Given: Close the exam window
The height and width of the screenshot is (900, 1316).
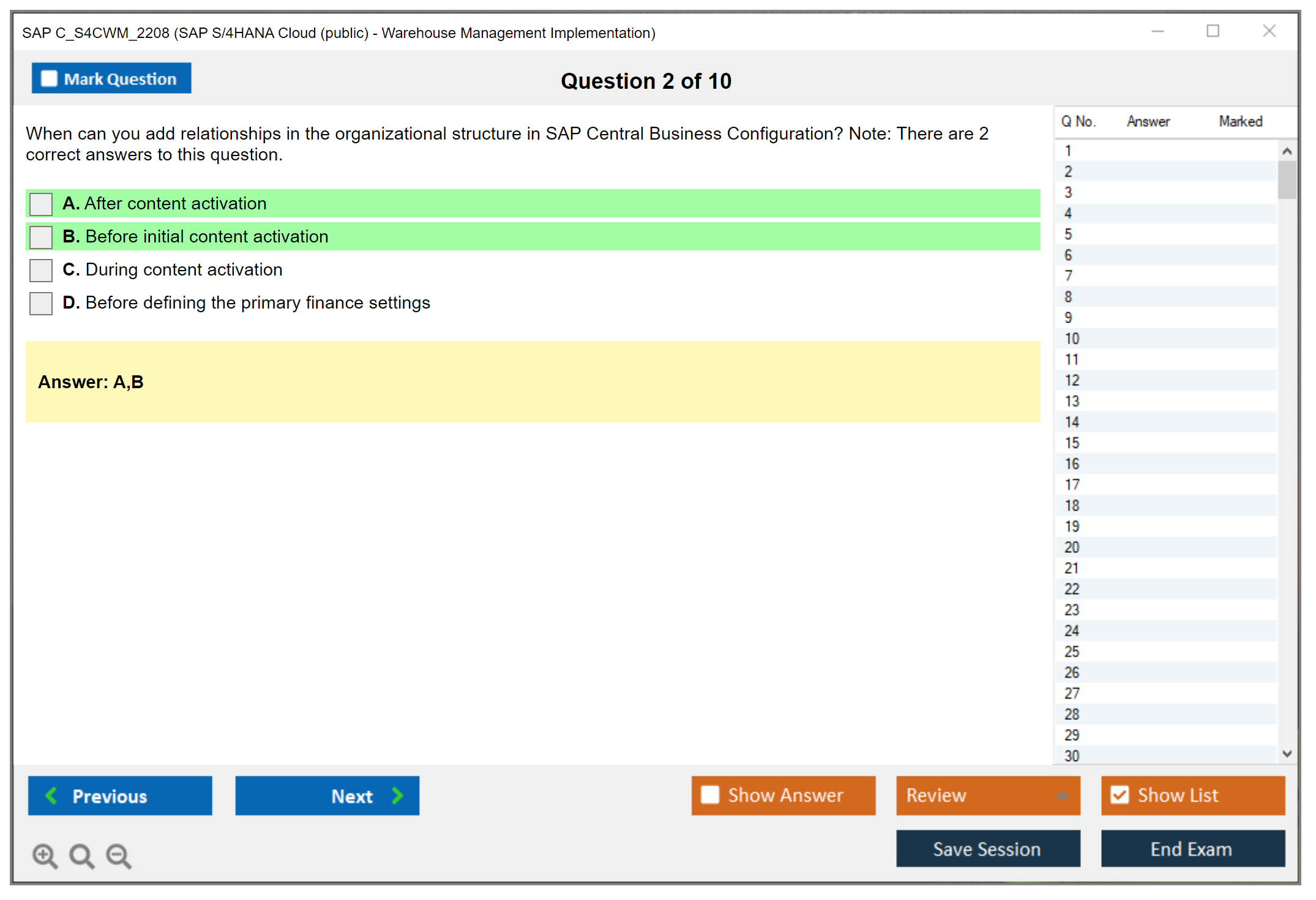Looking at the screenshot, I should (1269, 31).
